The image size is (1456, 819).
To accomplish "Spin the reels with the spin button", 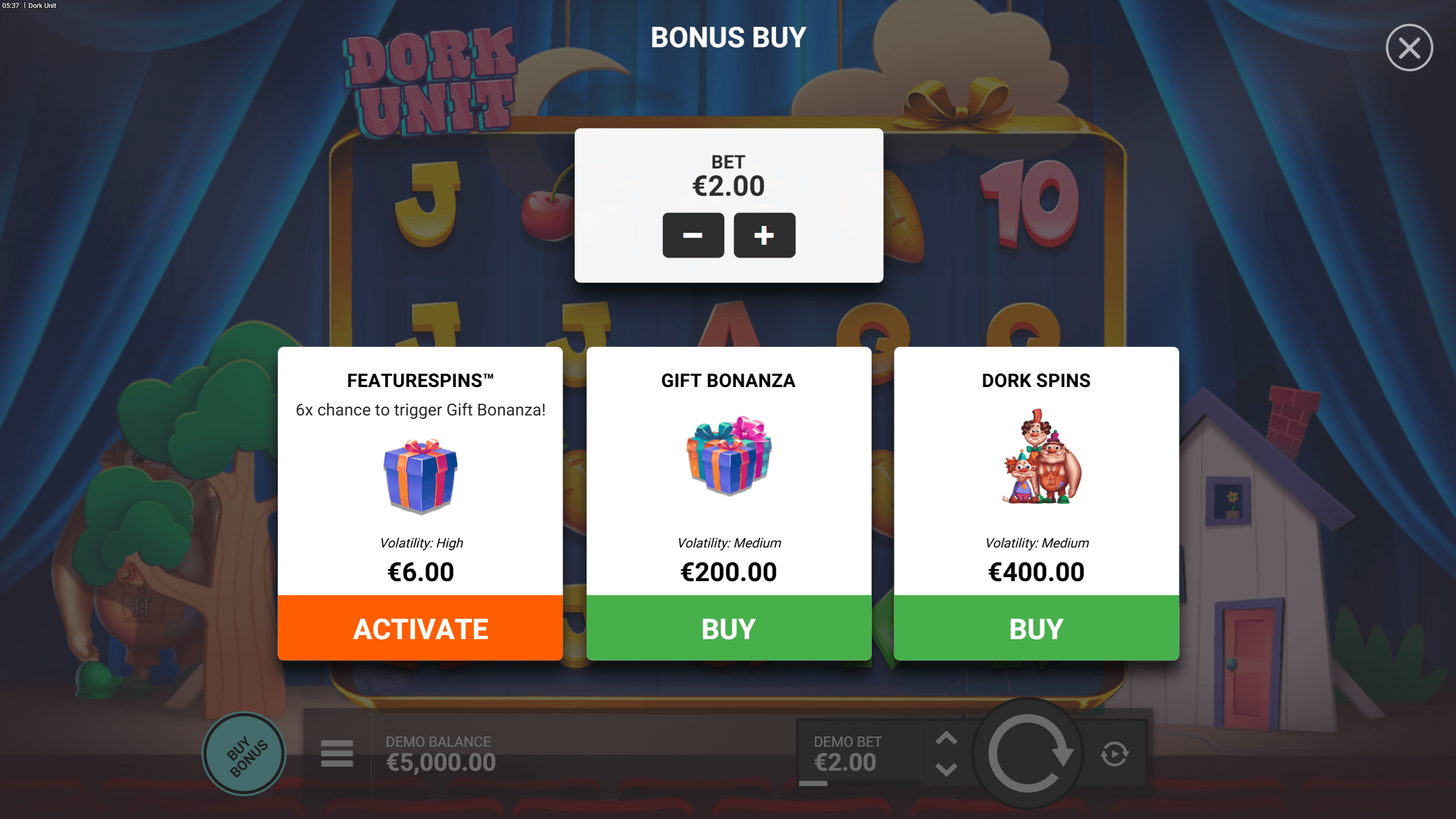I will point(1028,754).
